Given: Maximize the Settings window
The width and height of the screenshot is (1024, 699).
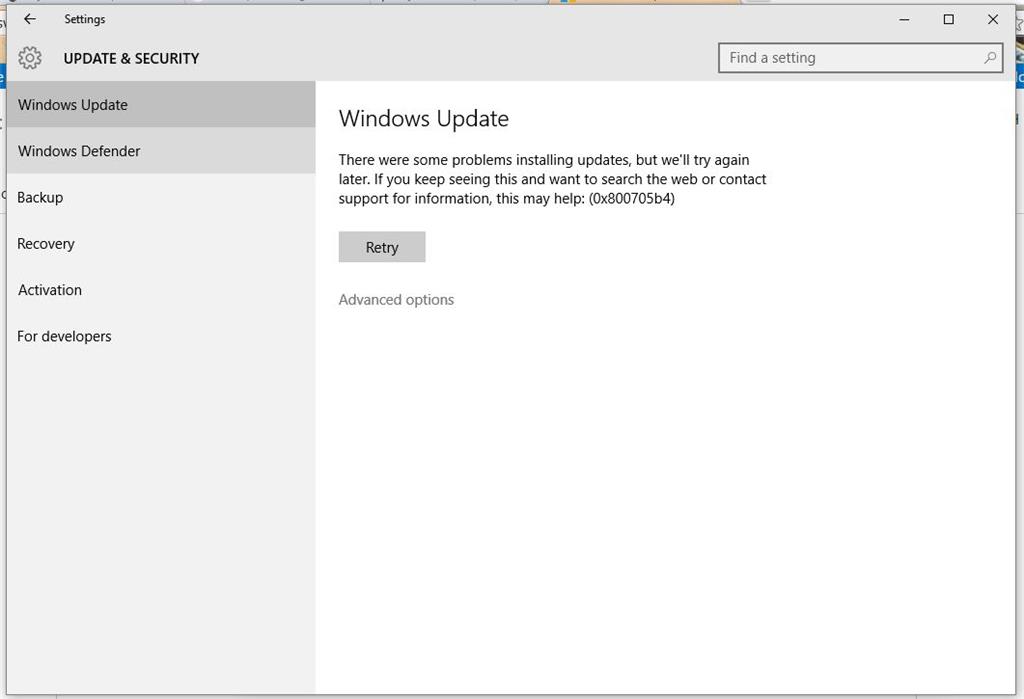Looking at the screenshot, I should tap(949, 20).
